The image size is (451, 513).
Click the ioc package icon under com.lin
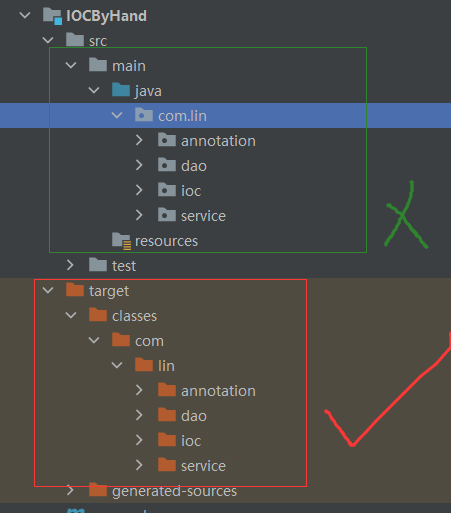(x=167, y=190)
